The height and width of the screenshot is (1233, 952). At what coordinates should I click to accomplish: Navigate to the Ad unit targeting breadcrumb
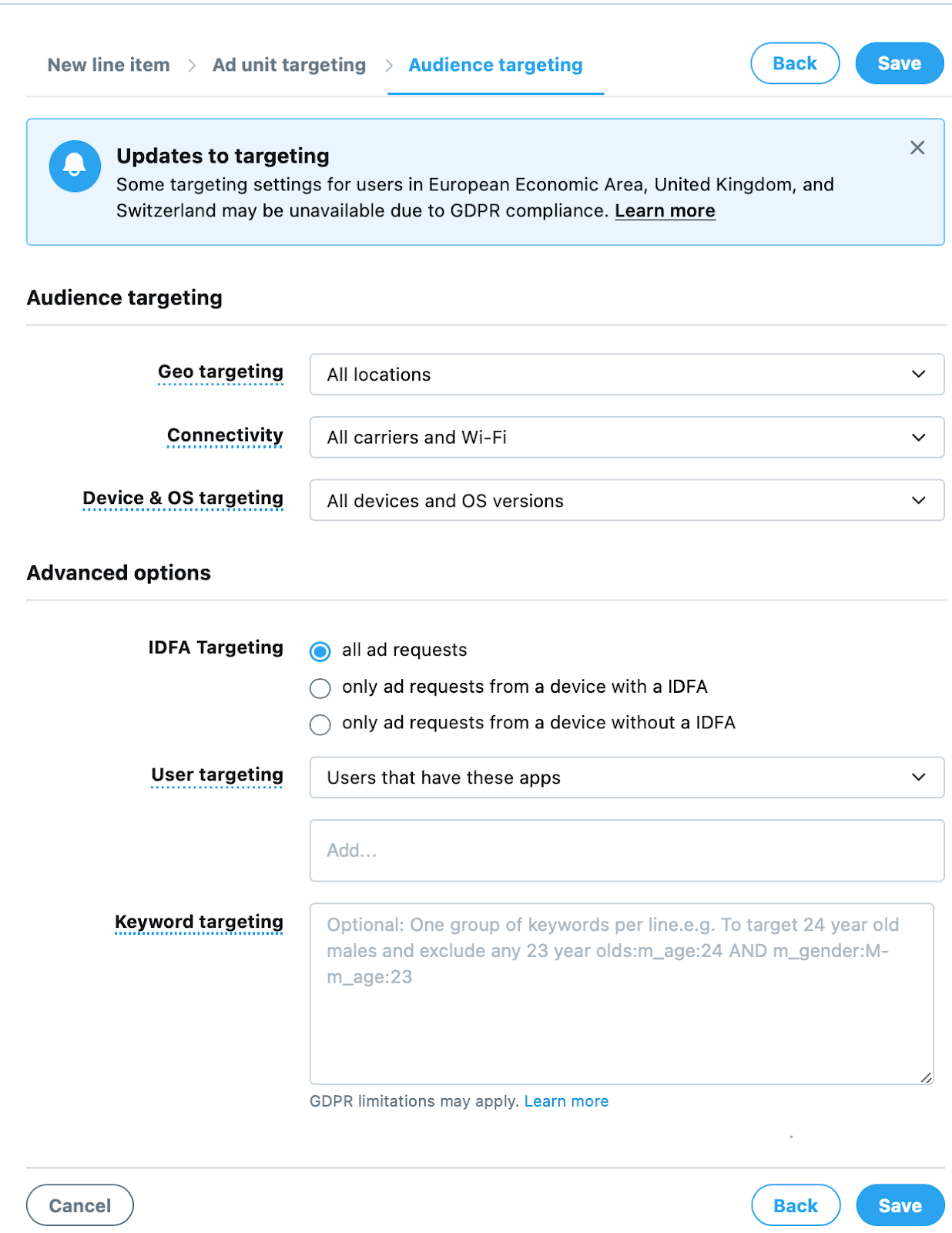tap(289, 65)
